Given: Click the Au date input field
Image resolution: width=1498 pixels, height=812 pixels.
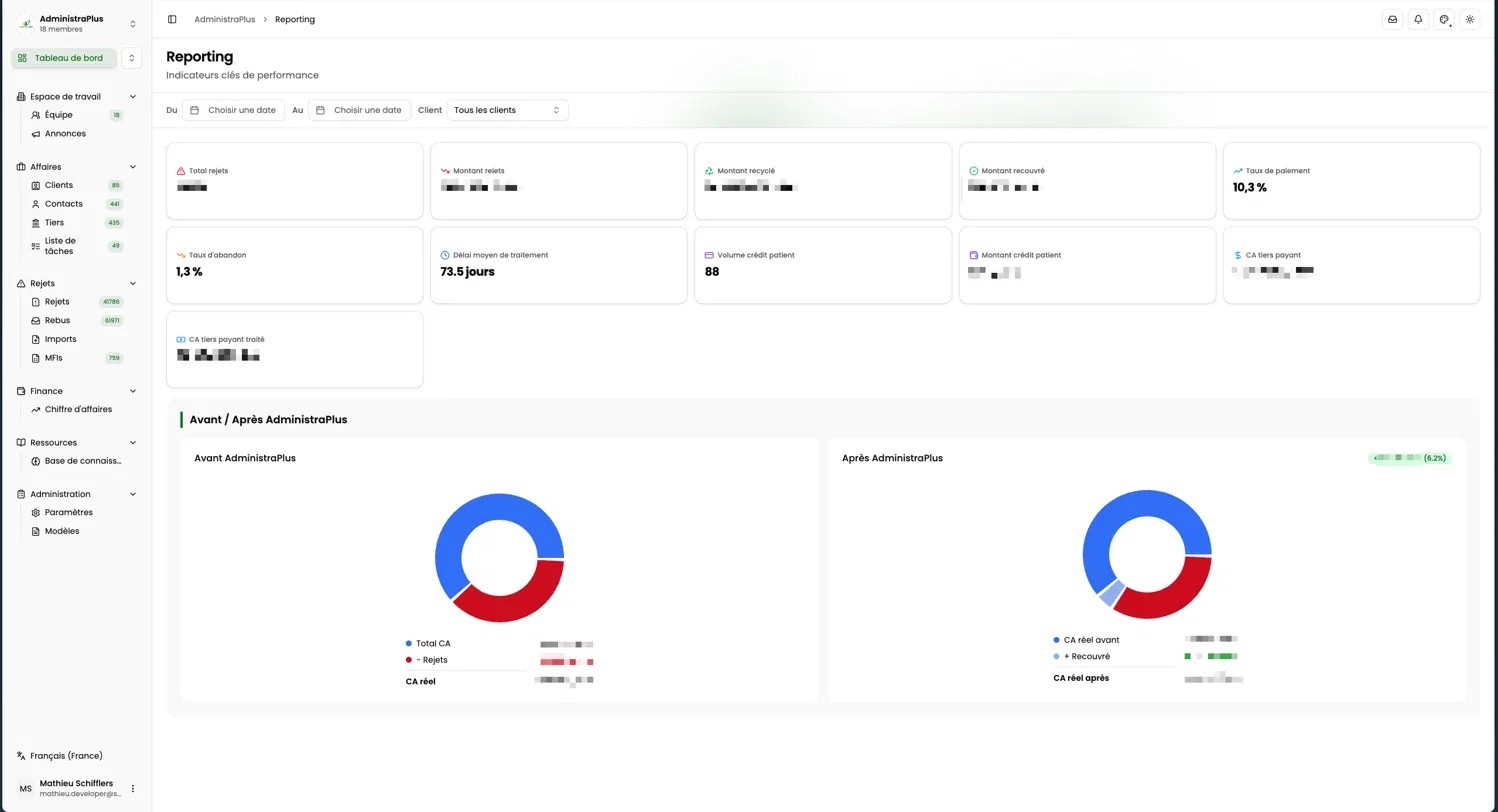Looking at the screenshot, I should (360, 110).
